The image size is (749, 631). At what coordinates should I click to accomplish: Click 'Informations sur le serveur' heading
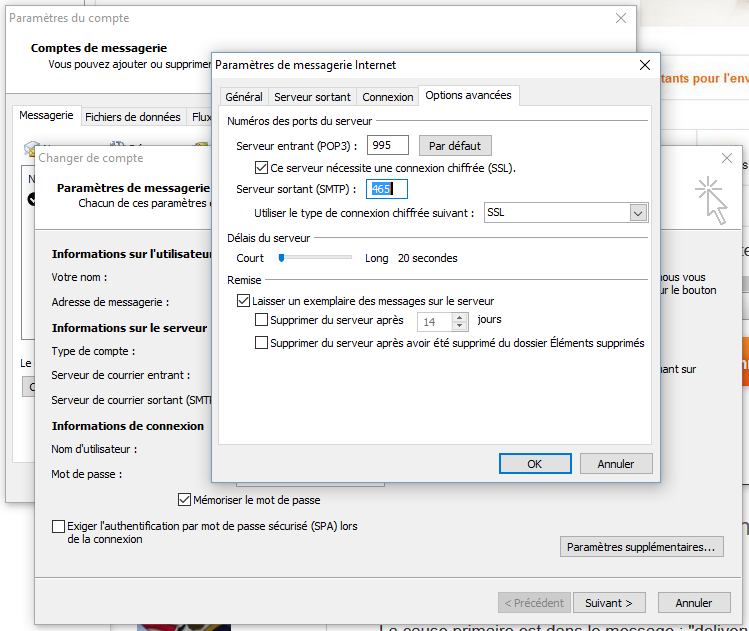[x=129, y=328]
